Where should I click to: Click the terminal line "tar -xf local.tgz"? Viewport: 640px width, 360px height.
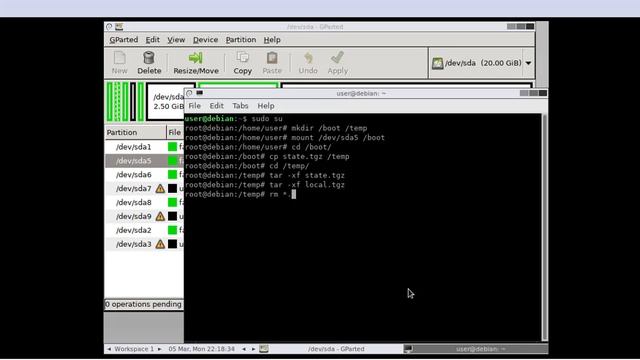[307, 185]
